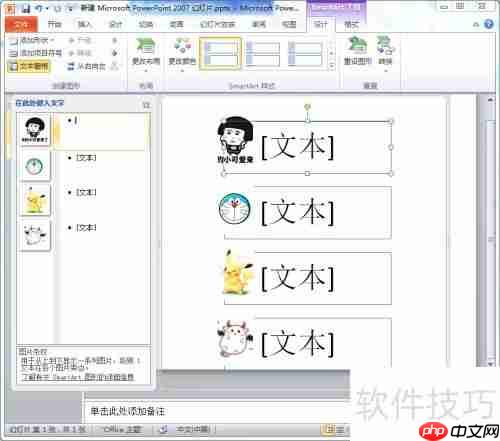
Task: Click bottom-middle resize handle of selected shape
Action: tap(307, 173)
